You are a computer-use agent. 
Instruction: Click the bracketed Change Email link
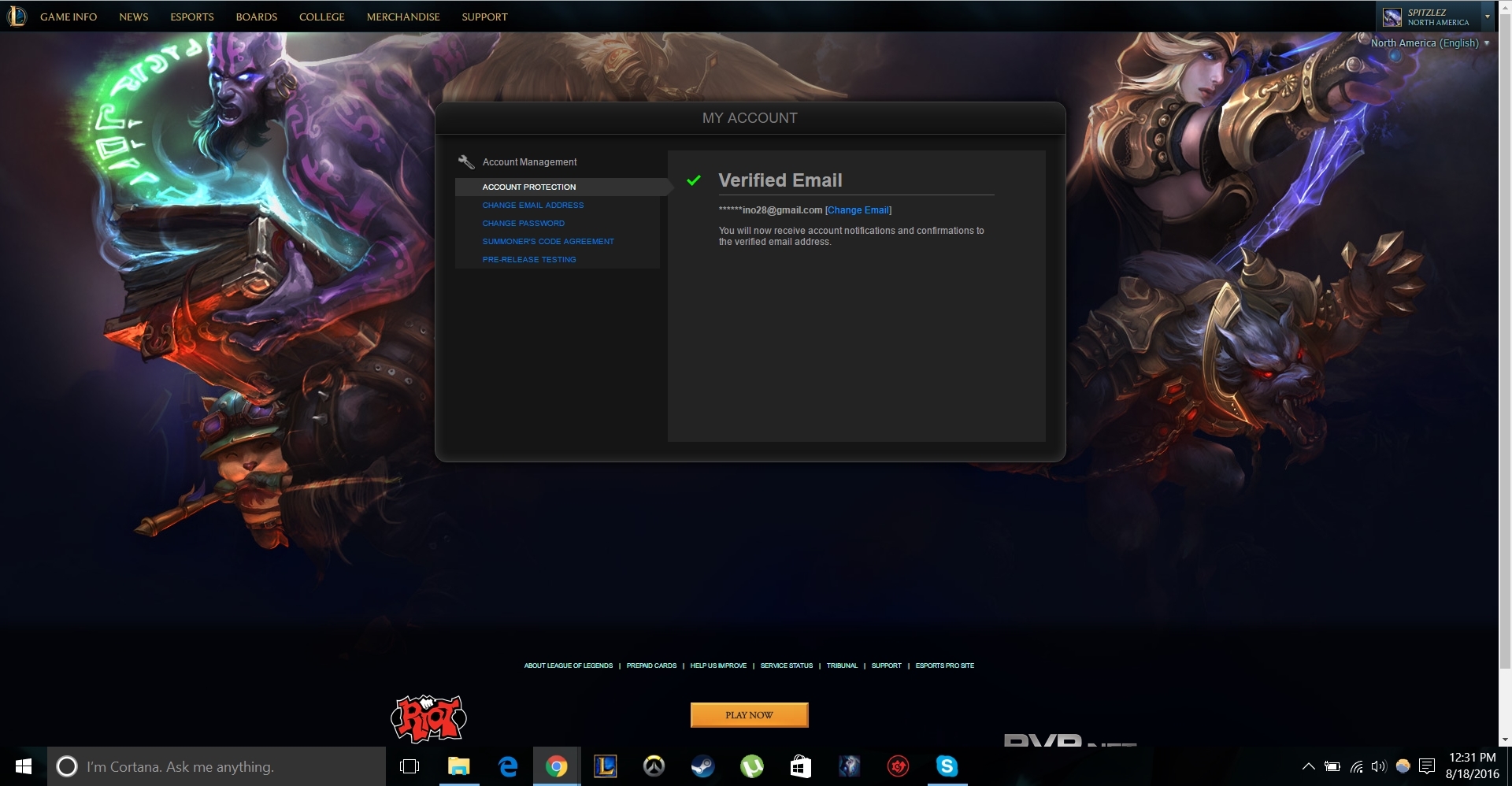[858, 210]
